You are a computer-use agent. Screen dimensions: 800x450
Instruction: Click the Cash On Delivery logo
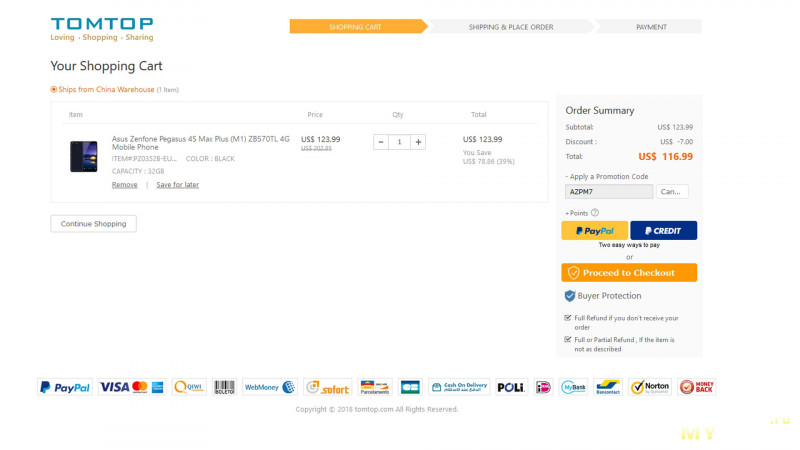pyautogui.click(x=459, y=387)
